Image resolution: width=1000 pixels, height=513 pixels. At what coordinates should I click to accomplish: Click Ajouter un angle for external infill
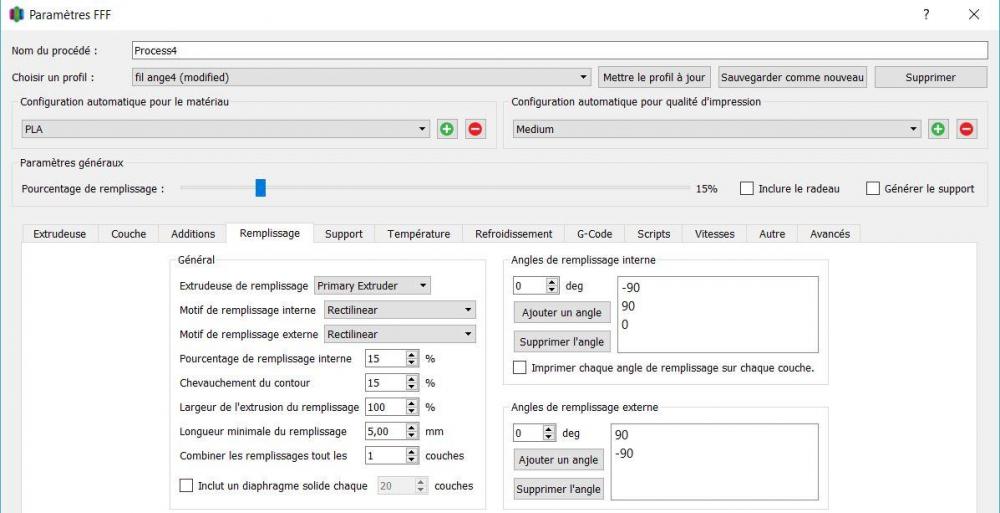(x=558, y=460)
